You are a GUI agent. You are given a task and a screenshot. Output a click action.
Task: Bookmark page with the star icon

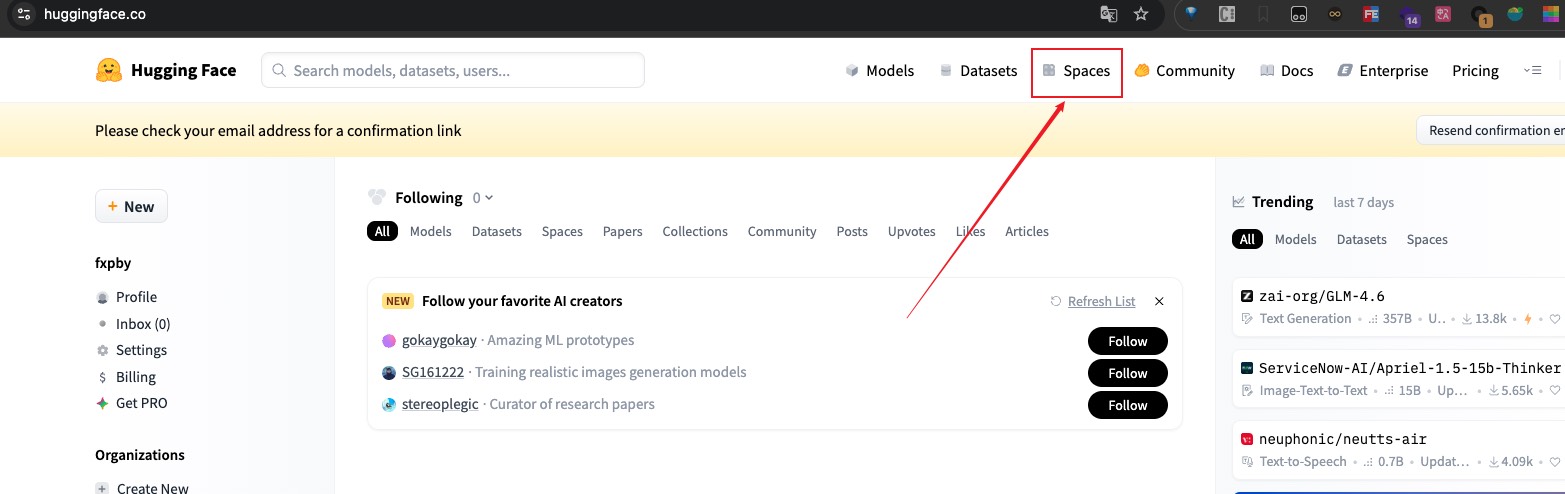tap(1140, 14)
